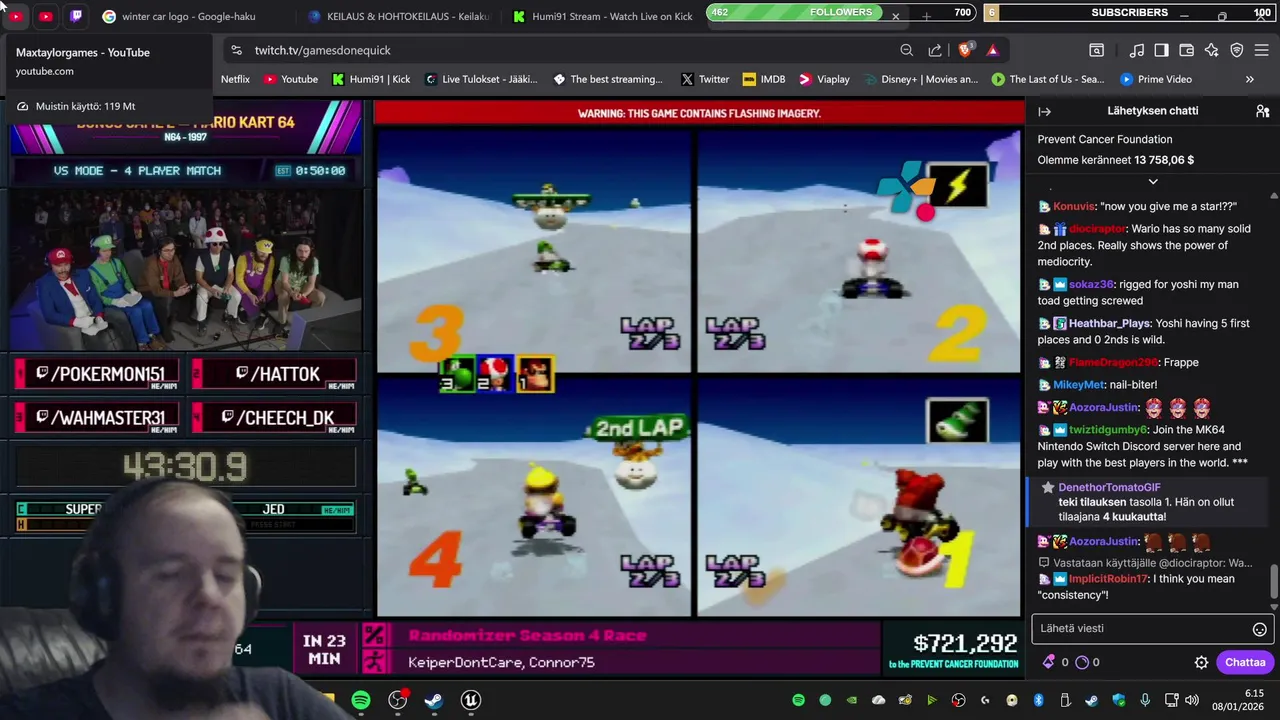Open the Netflix bookmark
Image resolution: width=1280 pixels, height=720 pixels.
coord(235,79)
